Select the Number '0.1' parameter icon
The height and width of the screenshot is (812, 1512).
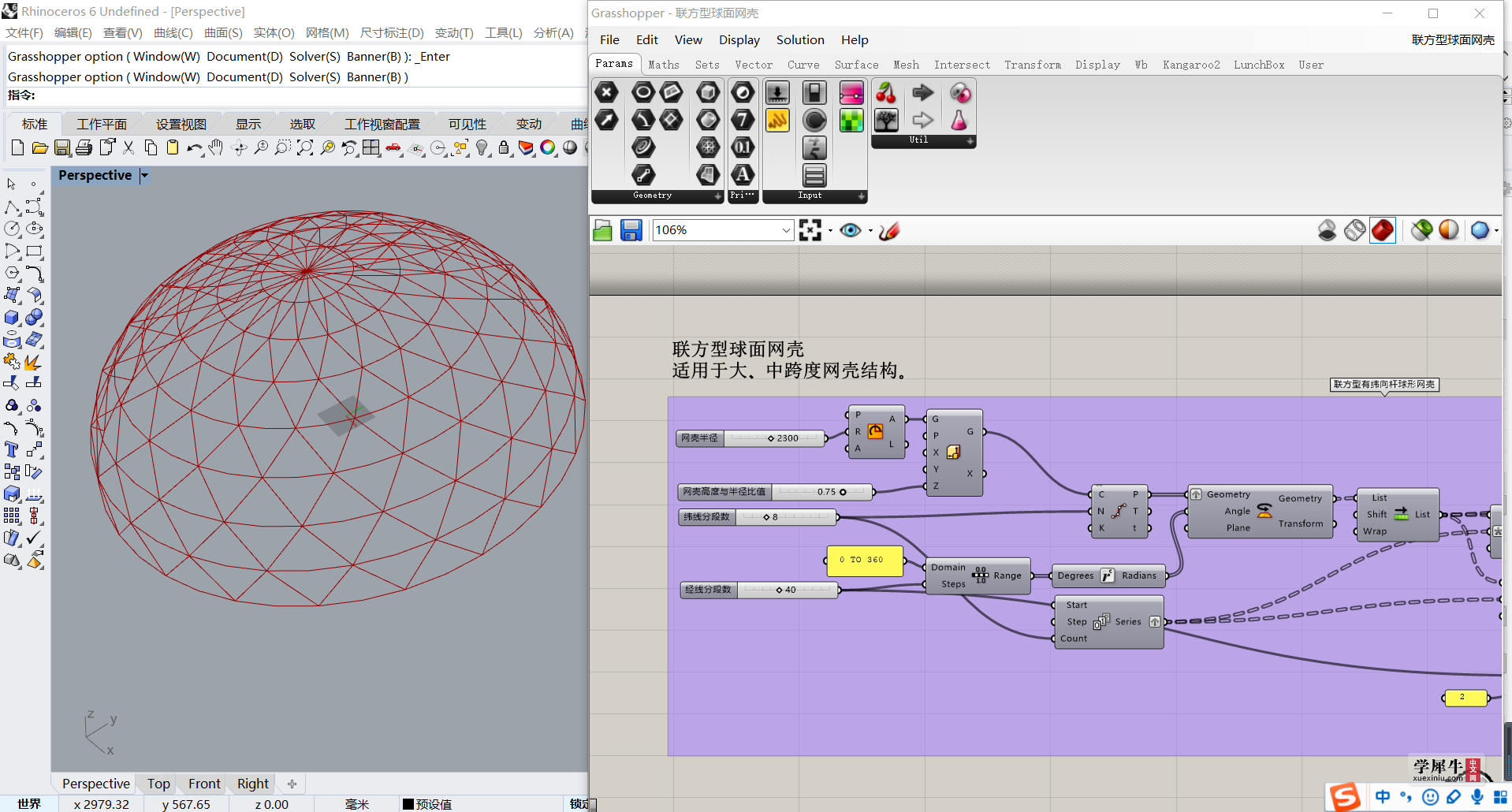pyautogui.click(x=743, y=147)
